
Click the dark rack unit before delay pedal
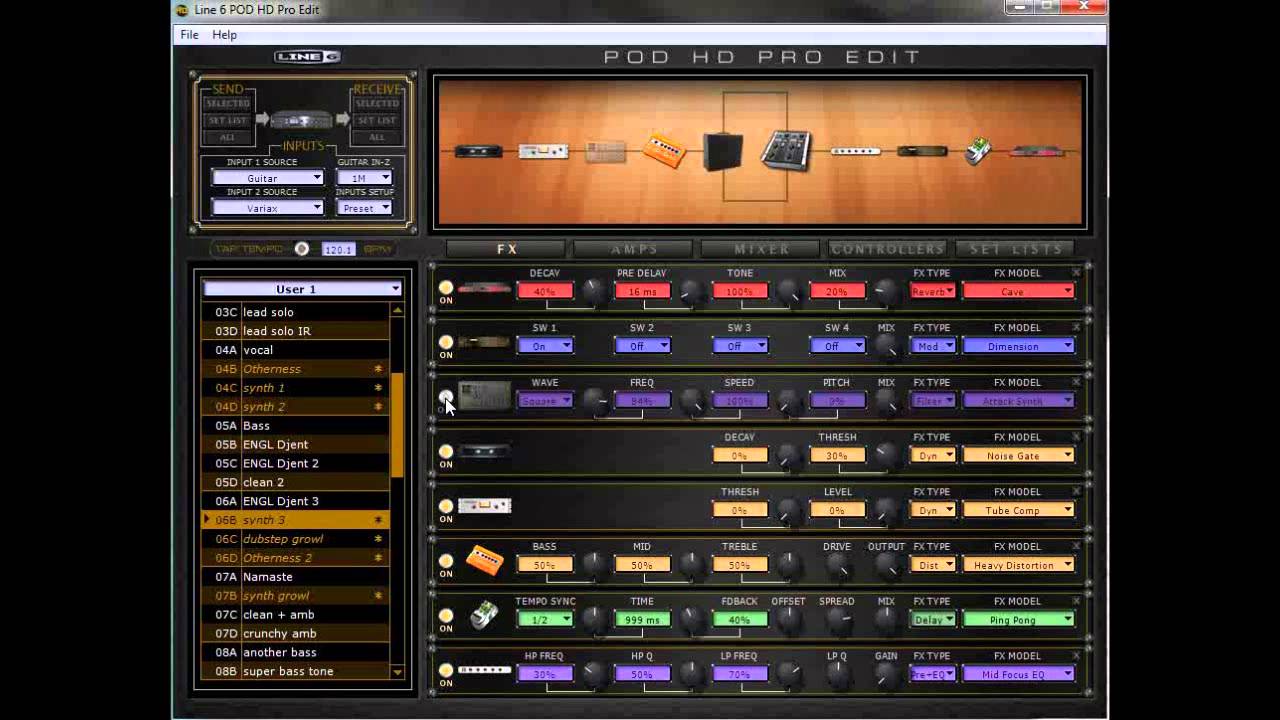pos(921,152)
